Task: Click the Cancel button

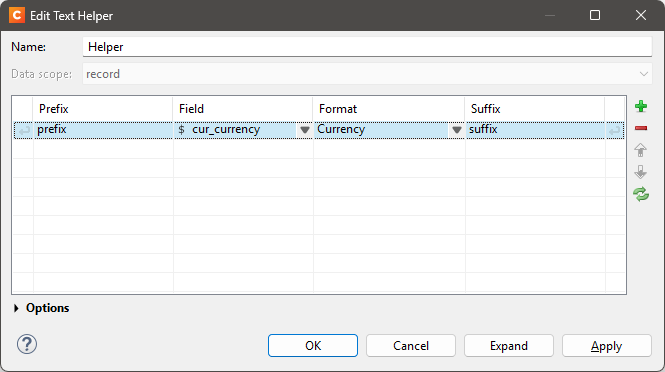Action: tap(411, 346)
